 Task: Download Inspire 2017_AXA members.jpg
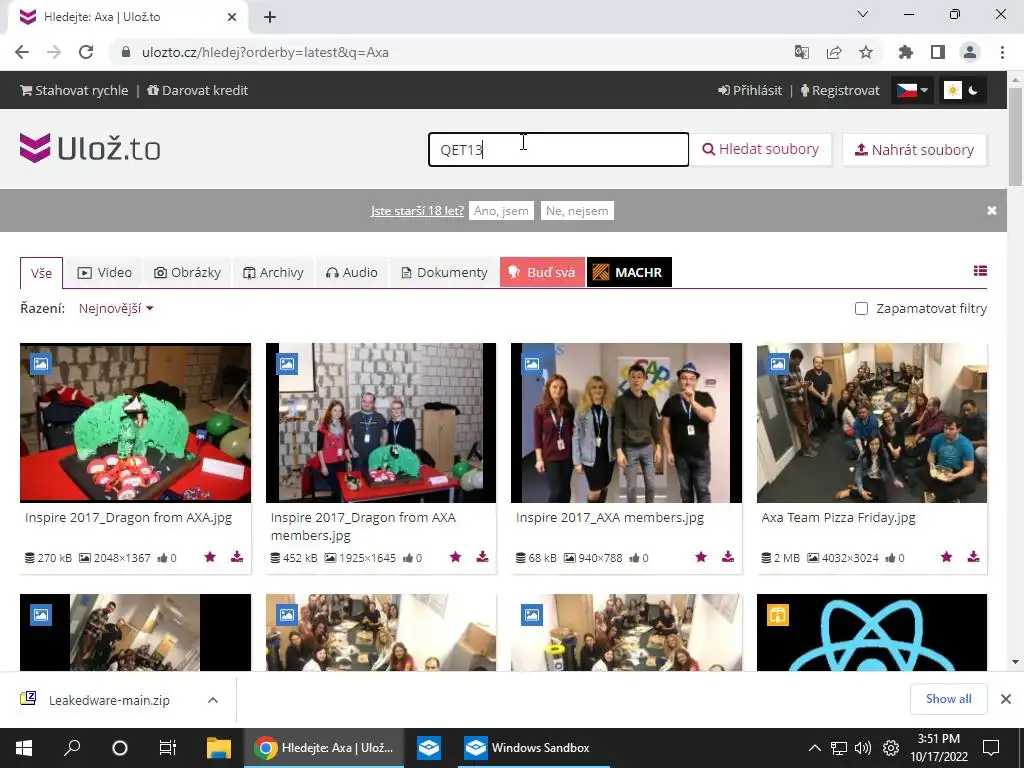click(728, 557)
